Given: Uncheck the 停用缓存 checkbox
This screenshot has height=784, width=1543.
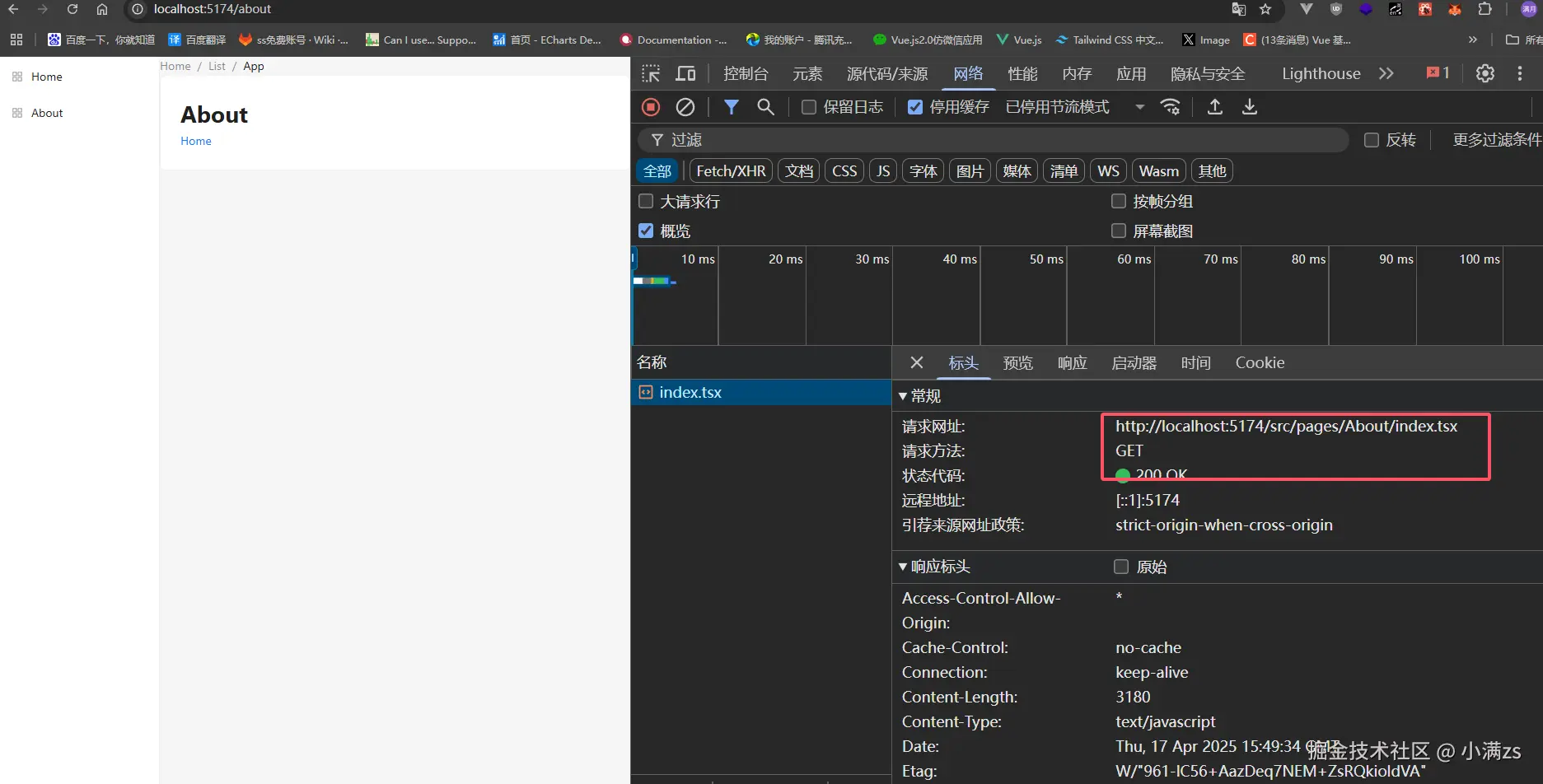Looking at the screenshot, I should point(915,107).
